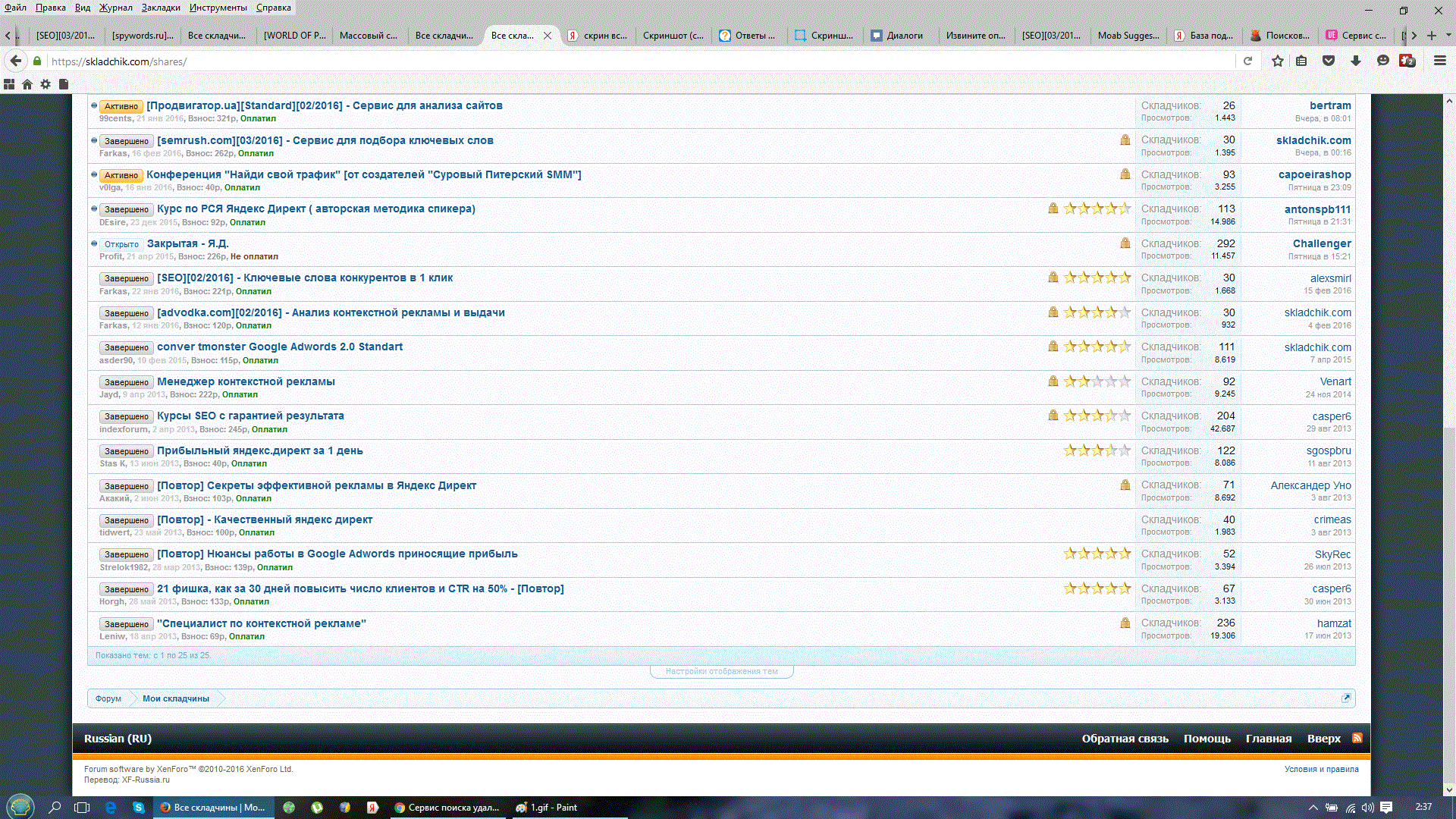Viewport: 1456px width, 819px height.
Task: Click 'Настройки отображения тем' button
Action: [x=722, y=671]
